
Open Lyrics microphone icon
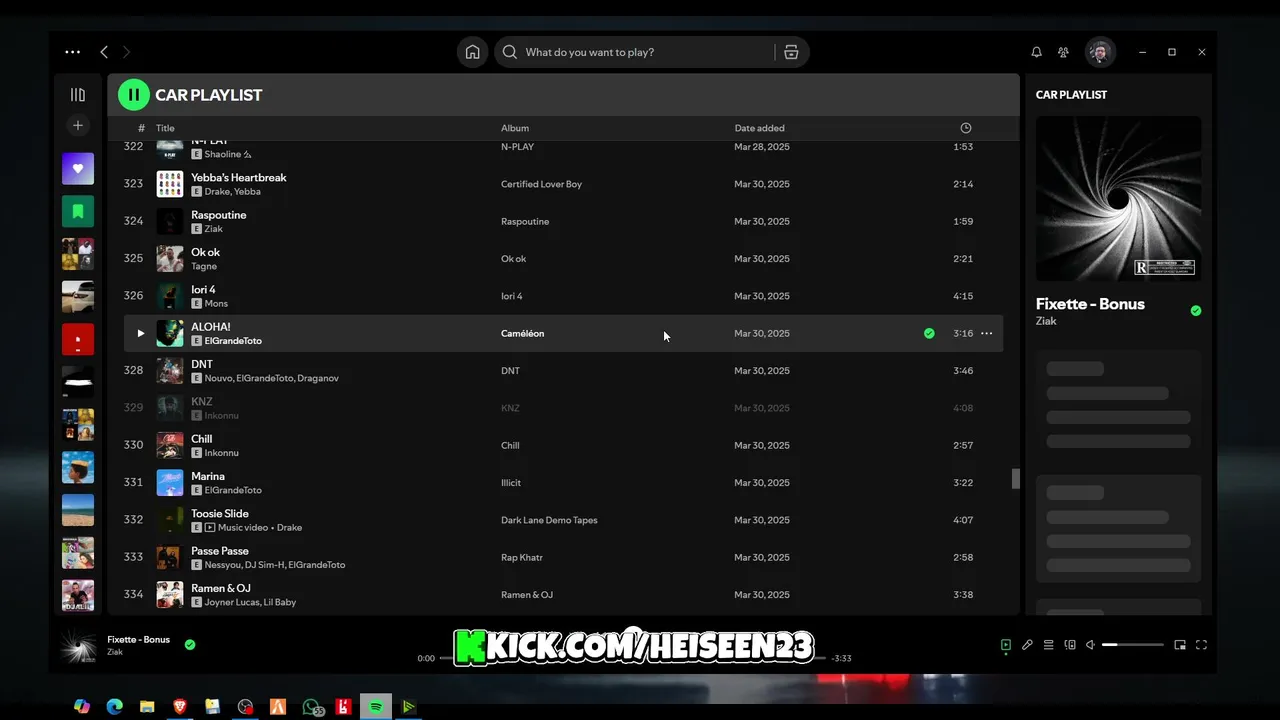click(1027, 645)
